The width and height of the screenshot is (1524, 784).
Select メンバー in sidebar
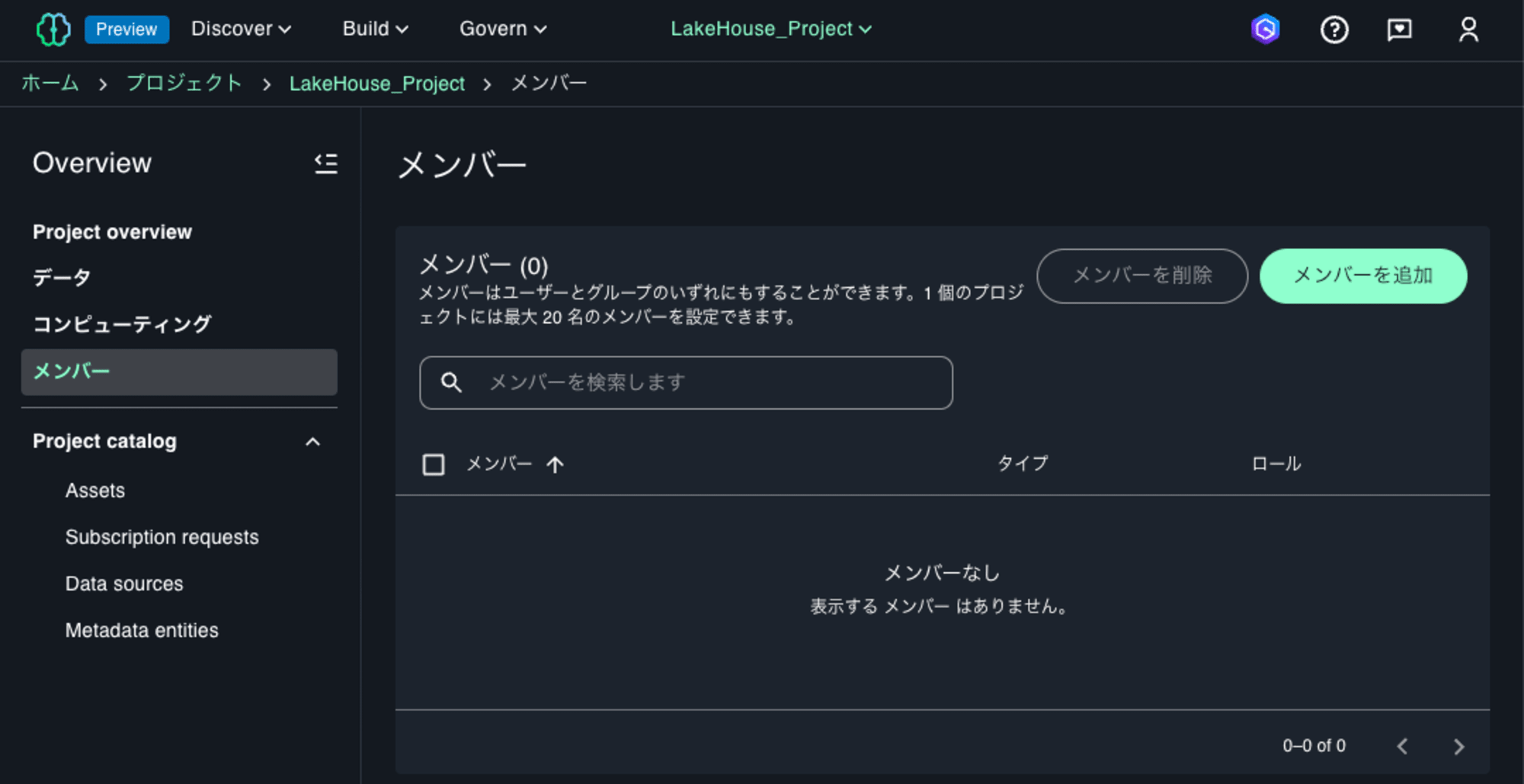pyautogui.click(x=179, y=372)
